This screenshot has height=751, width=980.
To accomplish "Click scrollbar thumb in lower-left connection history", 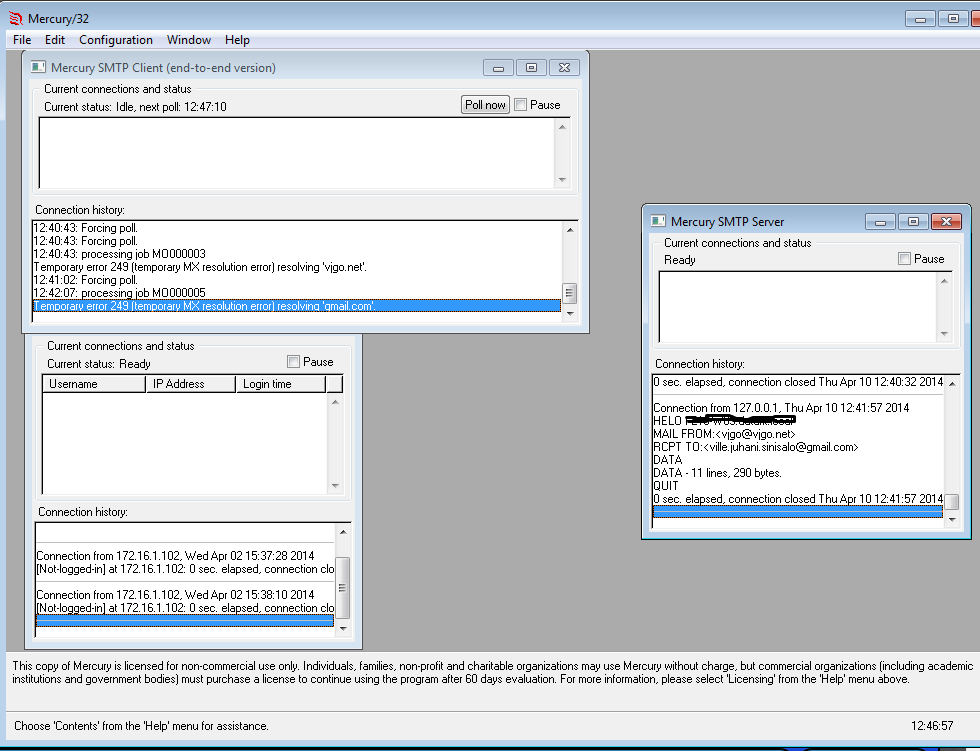I will 342,587.
